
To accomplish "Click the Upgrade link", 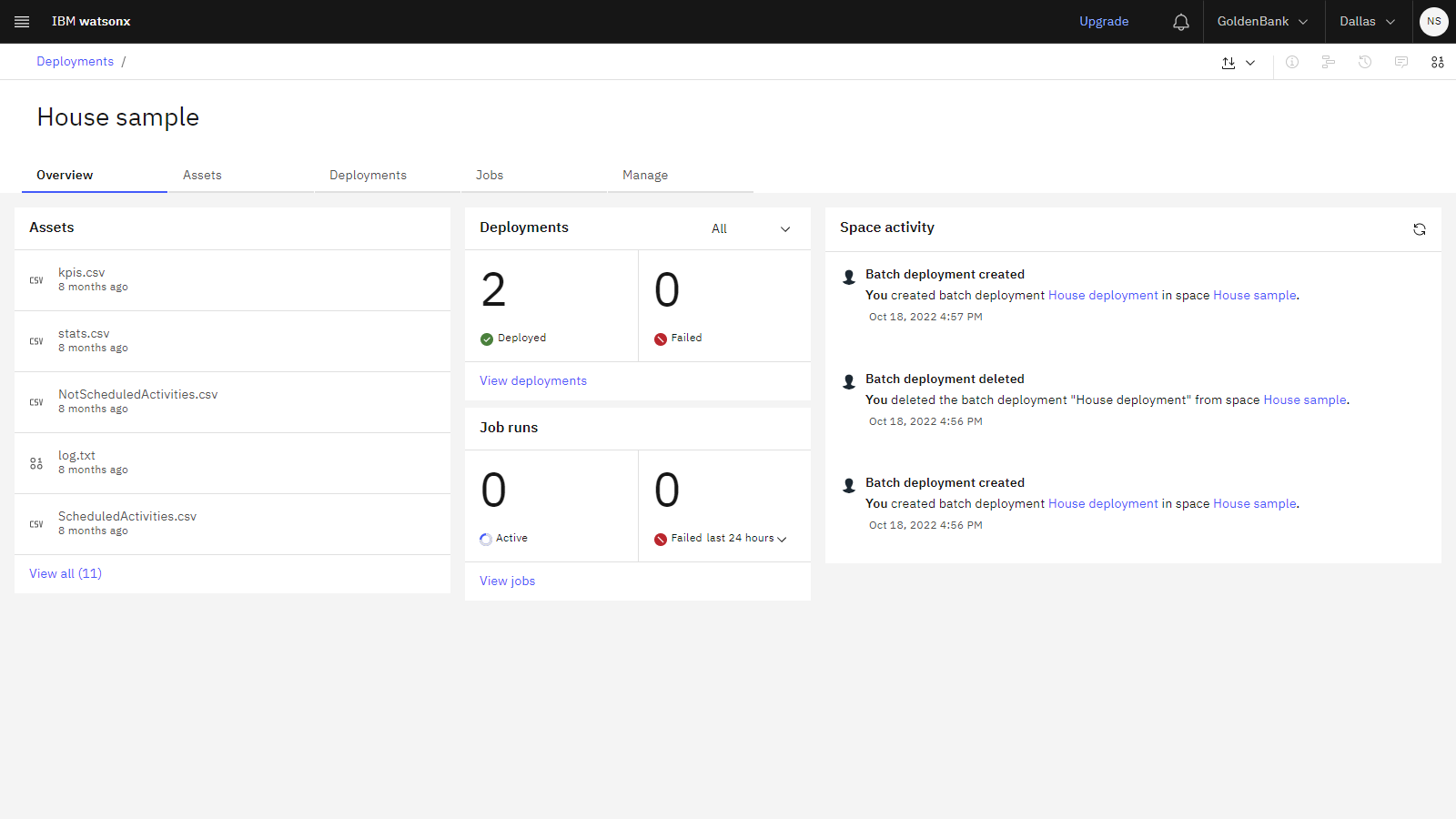I will click(1104, 22).
